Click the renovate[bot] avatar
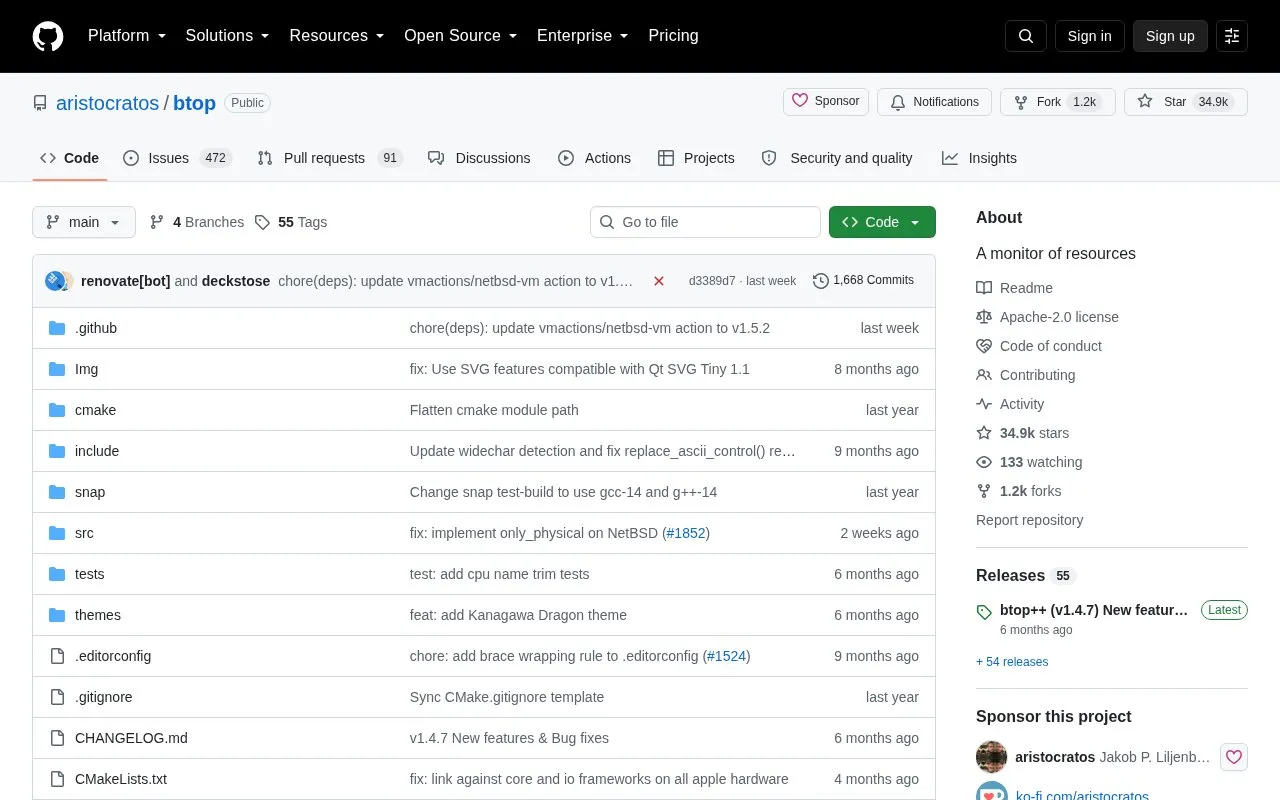The image size is (1280, 800). [x=56, y=281]
